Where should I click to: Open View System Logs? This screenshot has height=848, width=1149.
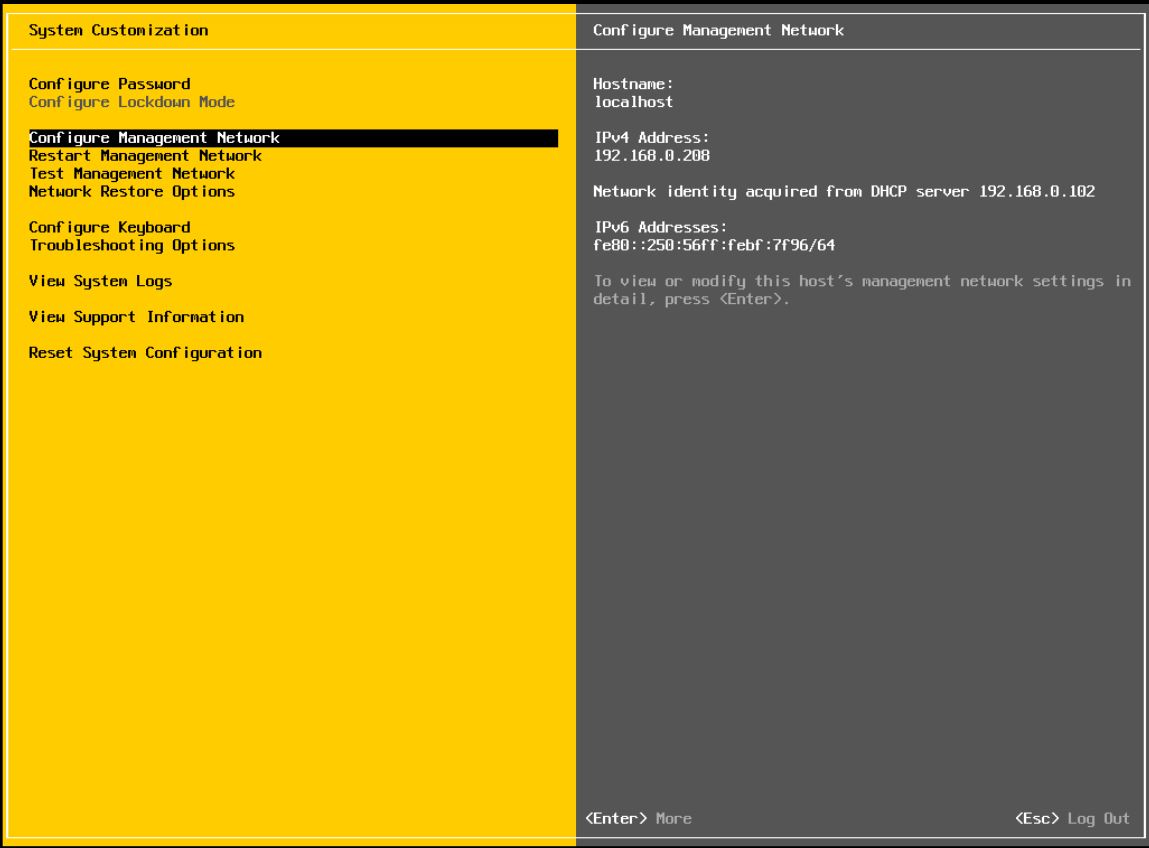point(100,281)
